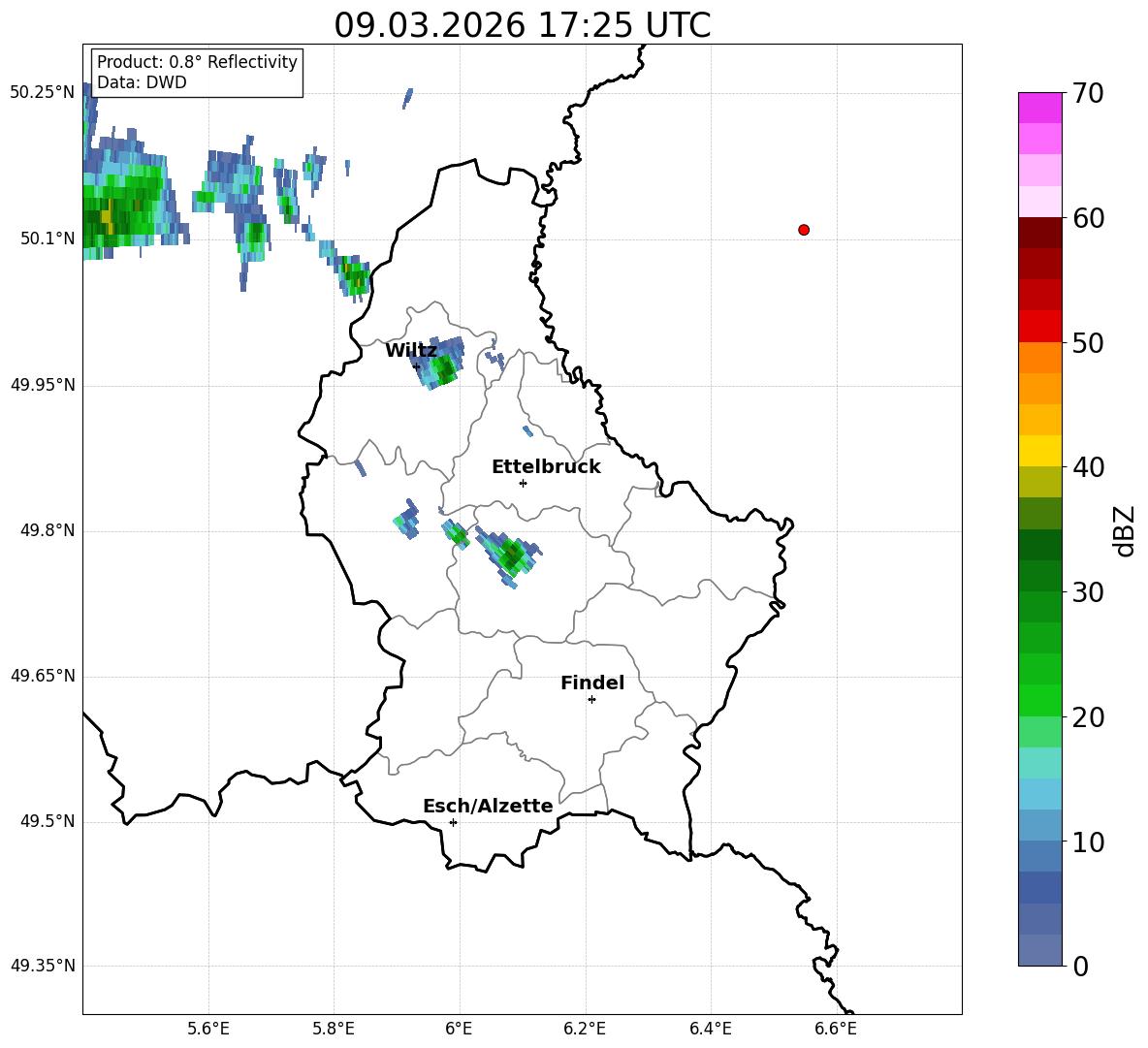1148x1048 pixels.
Task: Click the 49.95°N latitude label
Action: pos(43,385)
